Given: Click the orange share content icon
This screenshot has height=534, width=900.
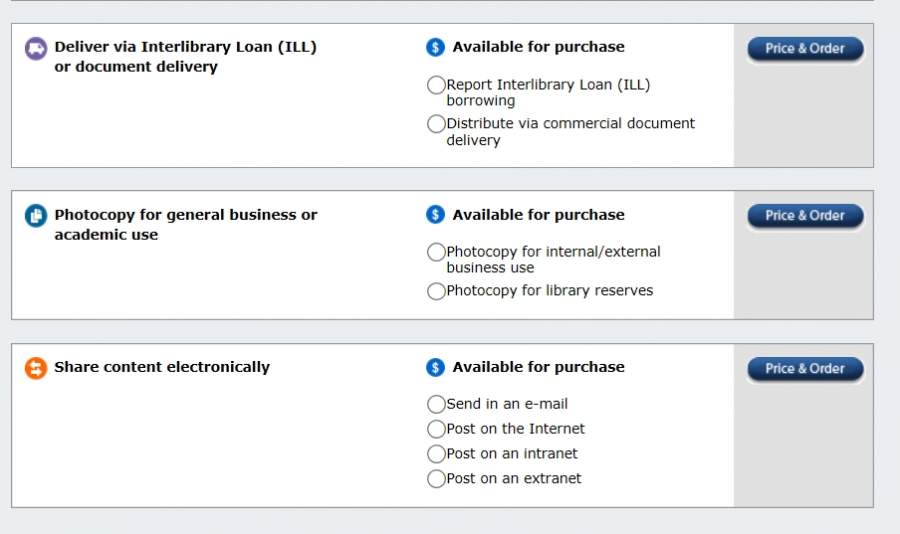Looking at the screenshot, I should pyautogui.click(x=35, y=368).
